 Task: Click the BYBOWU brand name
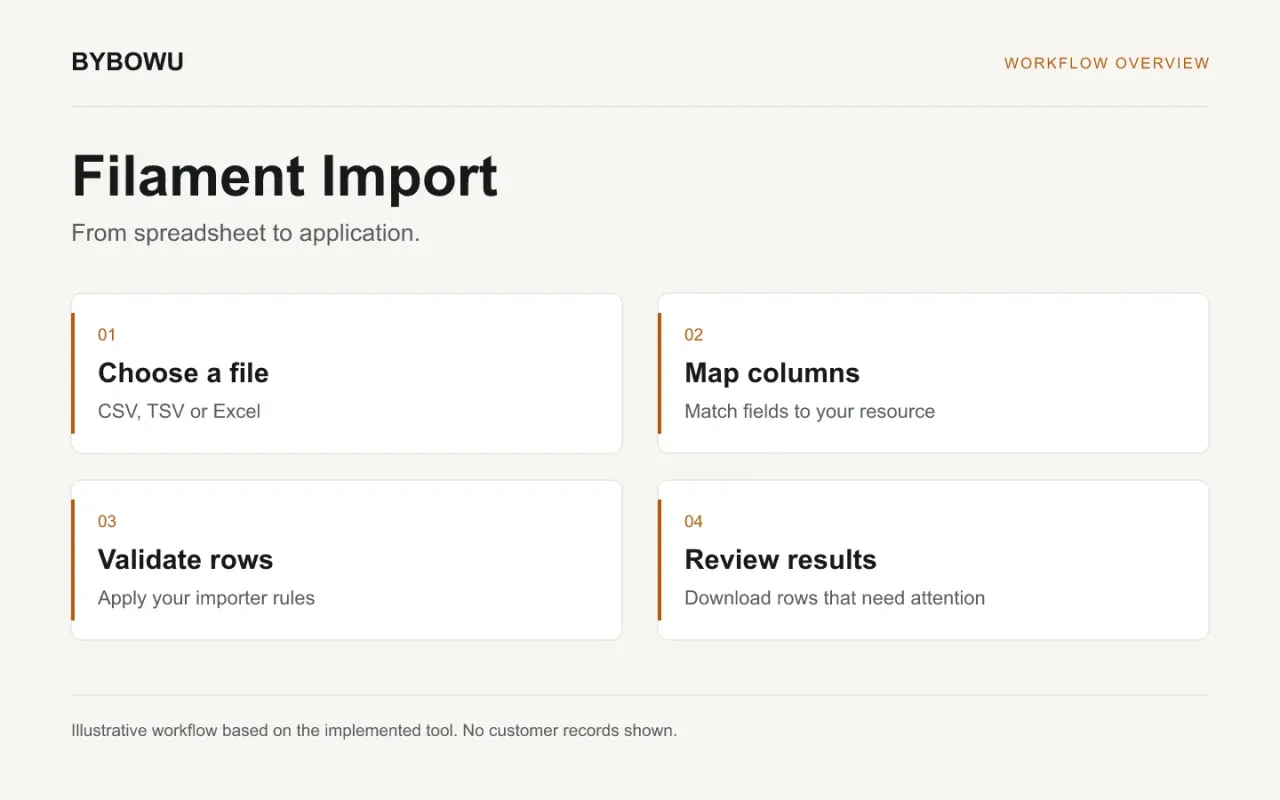click(x=127, y=62)
